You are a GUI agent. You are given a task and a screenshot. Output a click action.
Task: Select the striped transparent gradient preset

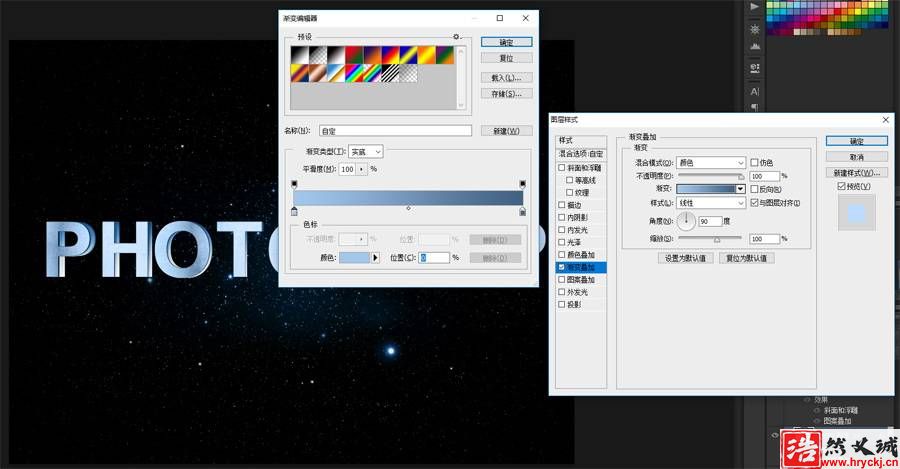390,73
